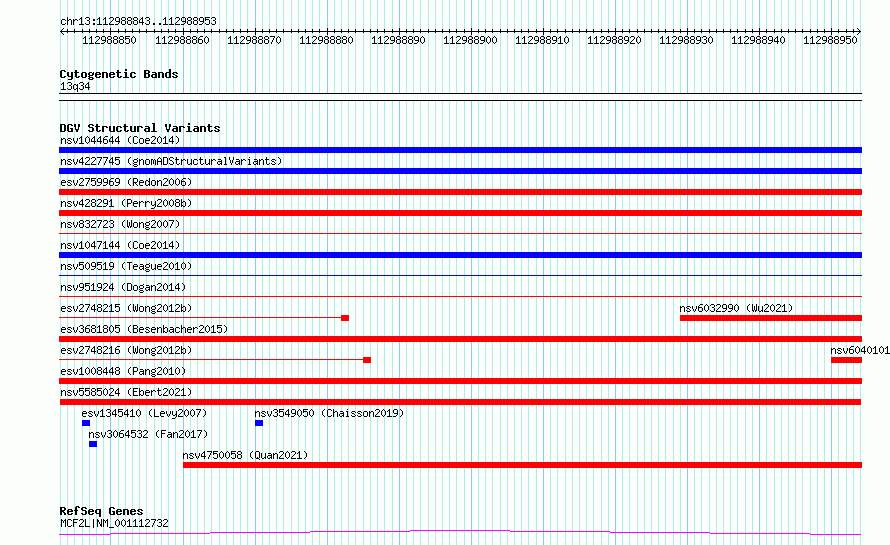Click the red end block of esv2748215
The image size is (890, 545).
tap(345, 318)
